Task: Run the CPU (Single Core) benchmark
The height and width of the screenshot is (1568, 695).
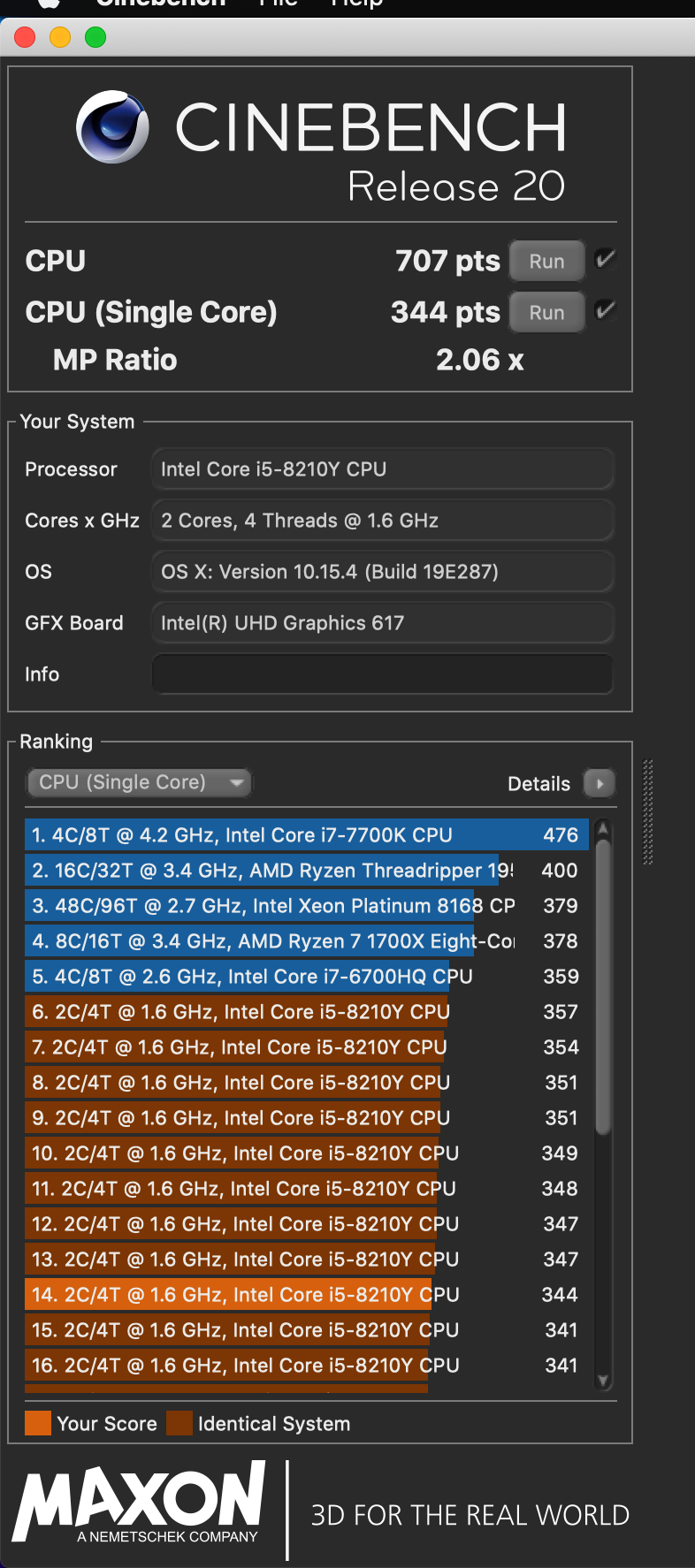Action: pos(546,313)
